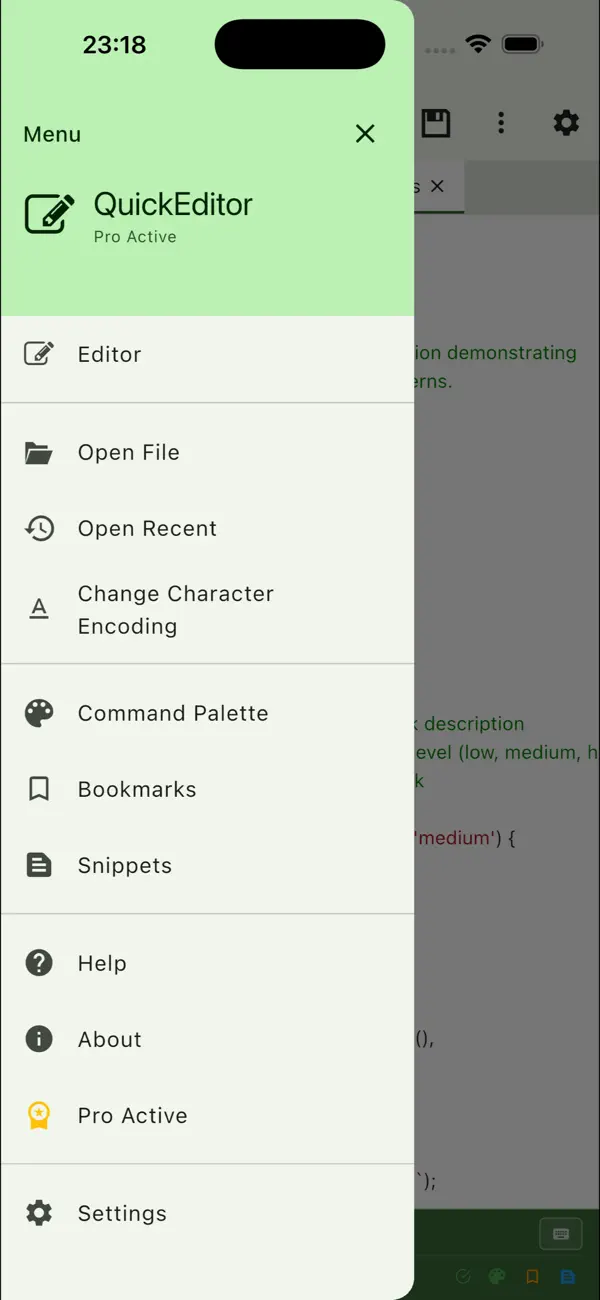Viewport: 600px width, 1300px height.
Task: Close the open file tab
Action: (x=437, y=186)
